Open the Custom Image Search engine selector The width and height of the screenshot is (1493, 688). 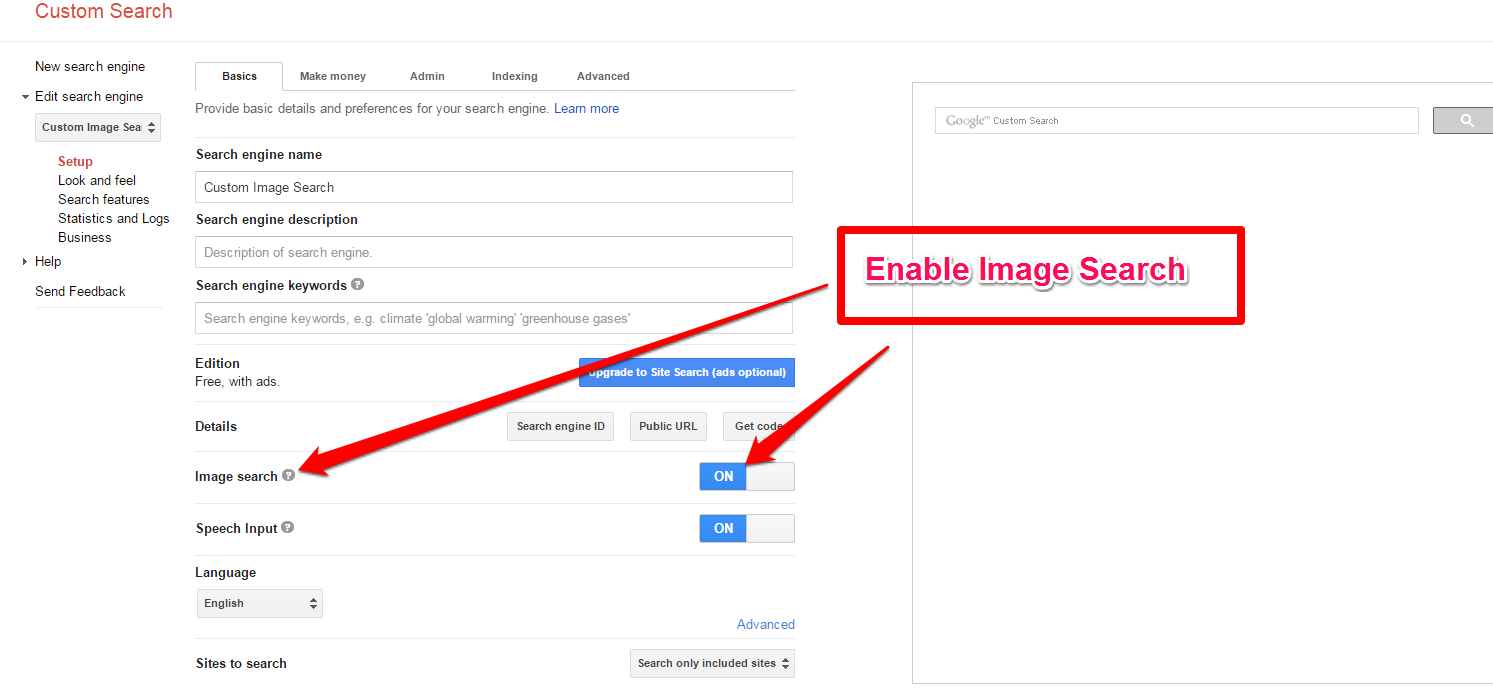coord(98,127)
